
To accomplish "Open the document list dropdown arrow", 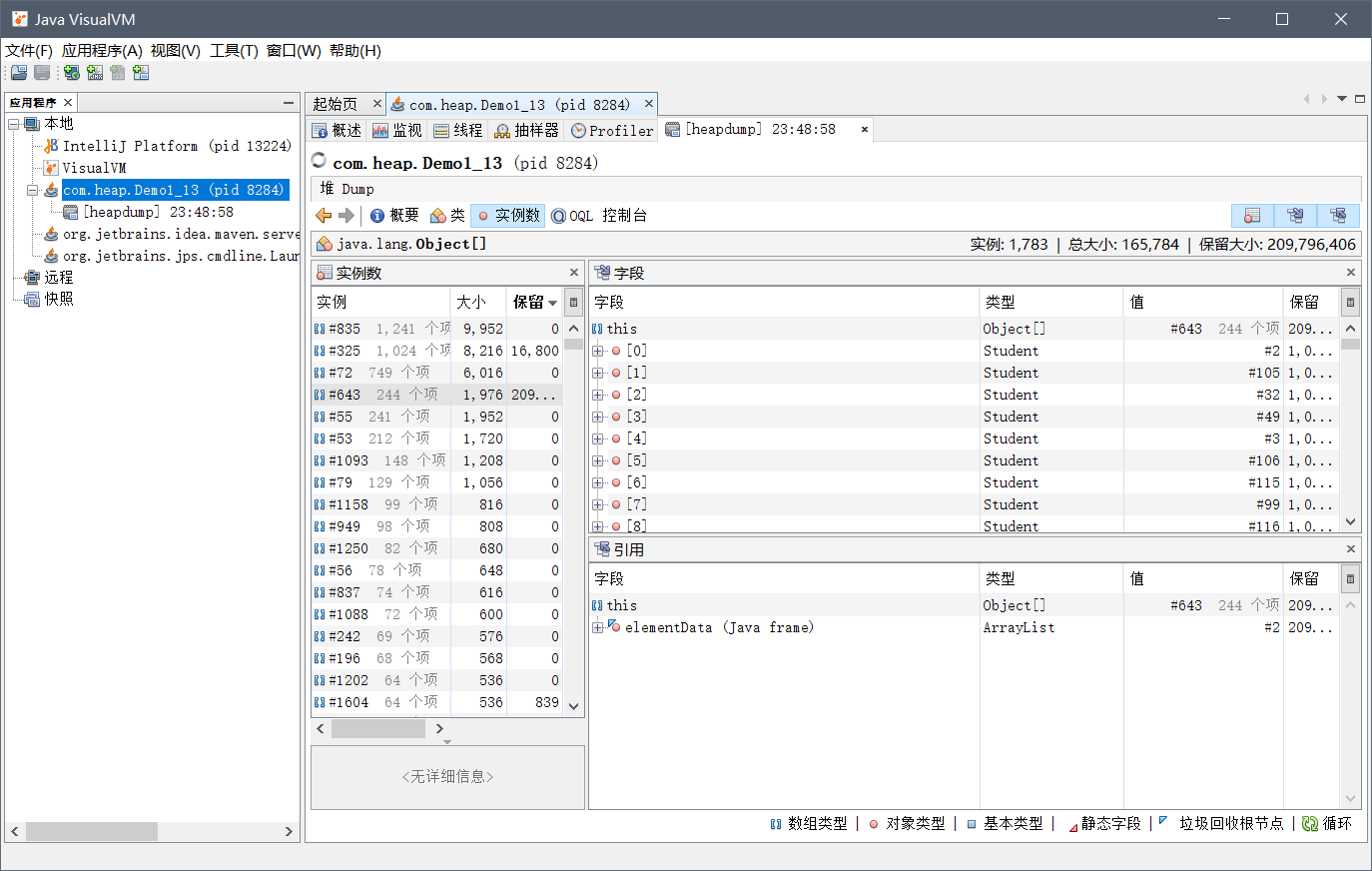I will point(1342,98).
